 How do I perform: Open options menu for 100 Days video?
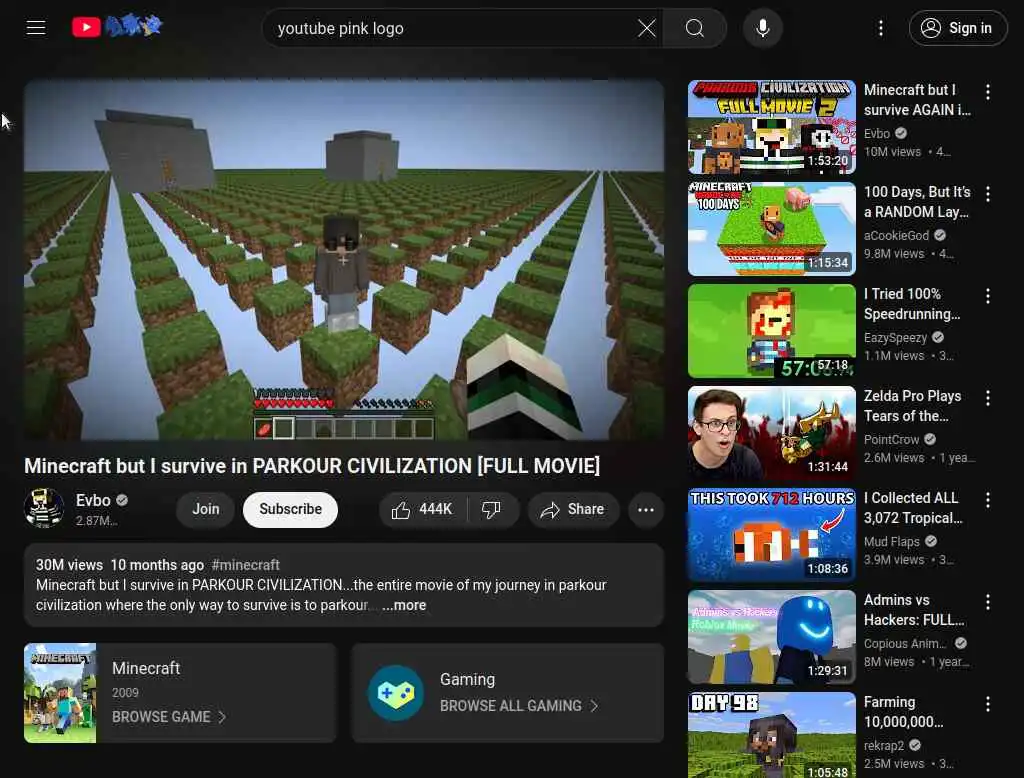point(987,194)
